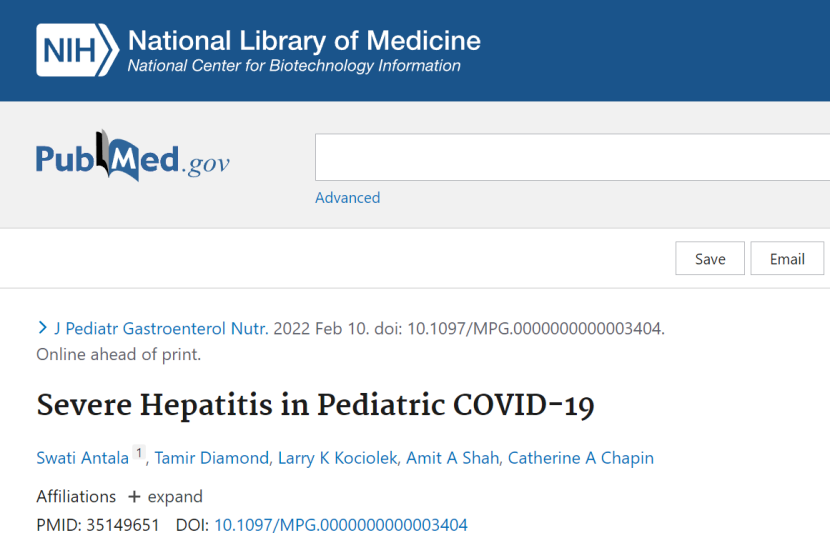Click affiliation superscript 1 next to Antala
831x559 pixels.
point(139,454)
